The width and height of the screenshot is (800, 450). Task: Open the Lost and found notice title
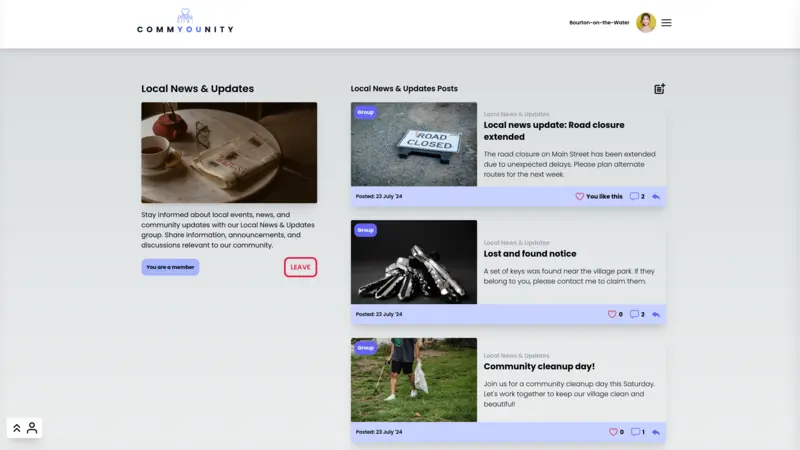click(x=530, y=254)
